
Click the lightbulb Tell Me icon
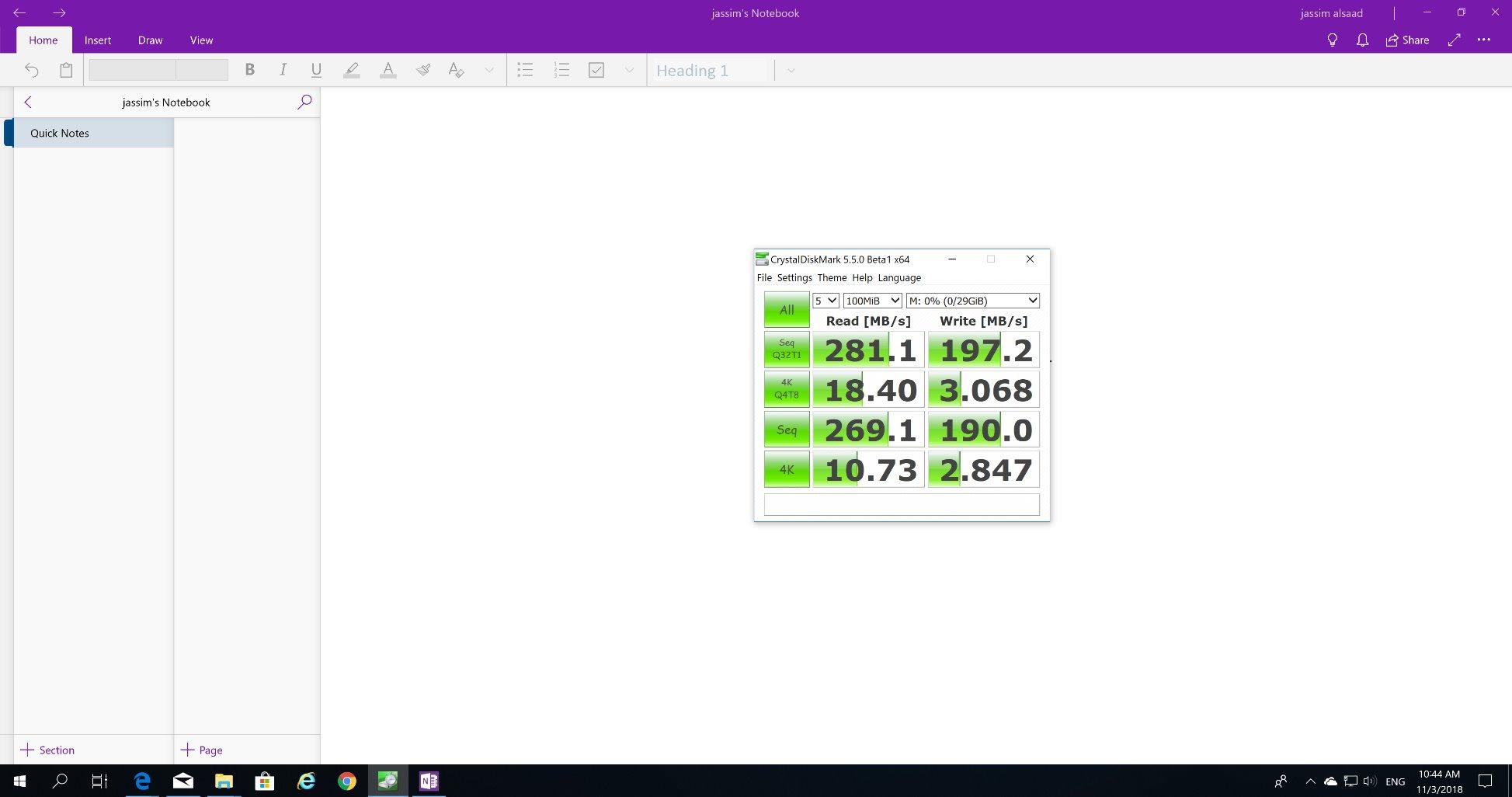[x=1333, y=40]
